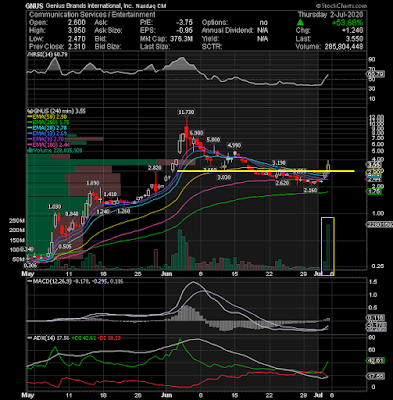Click the GNUS (240 min) price chart legend
The height and width of the screenshot is (400, 393).
click(x=56, y=111)
